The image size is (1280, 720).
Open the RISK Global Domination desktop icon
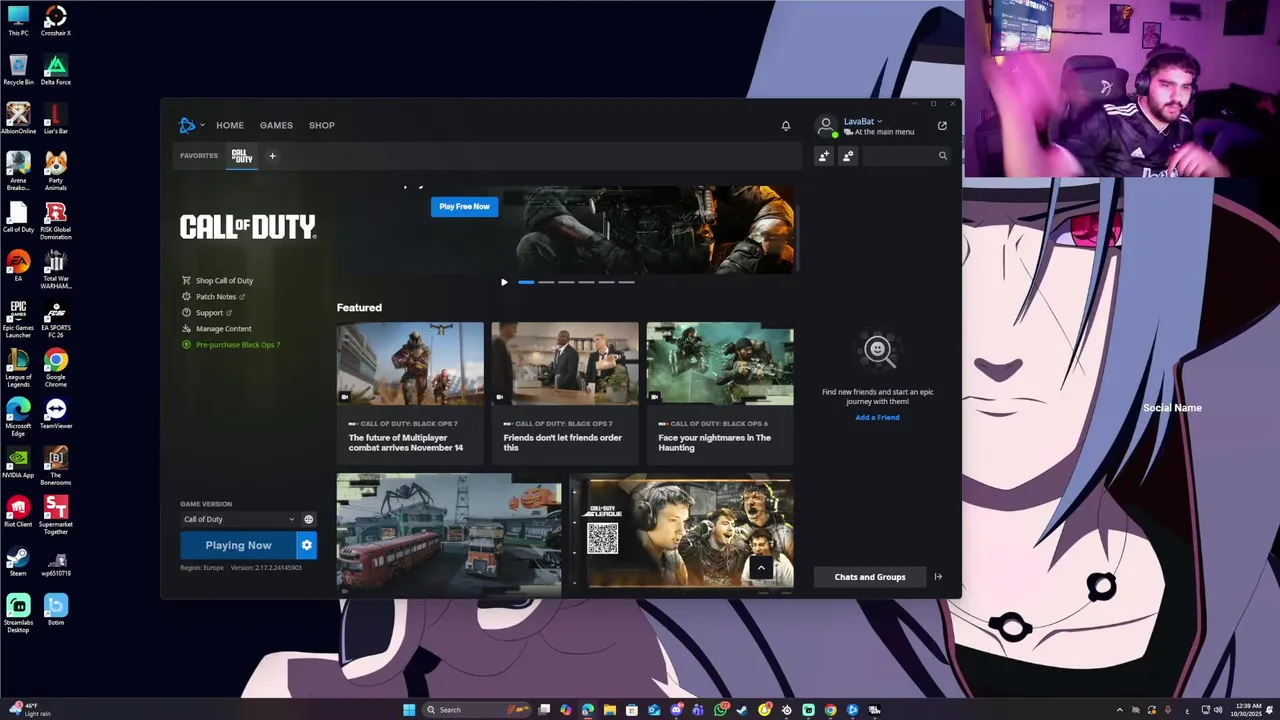click(x=56, y=220)
